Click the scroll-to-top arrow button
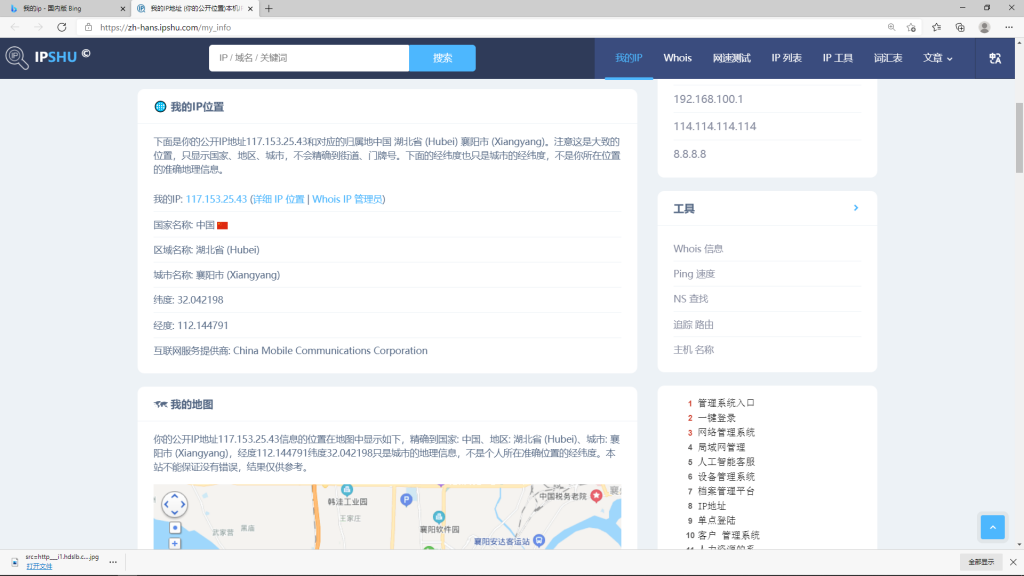Viewport: 1024px width, 576px height. [x=992, y=527]
